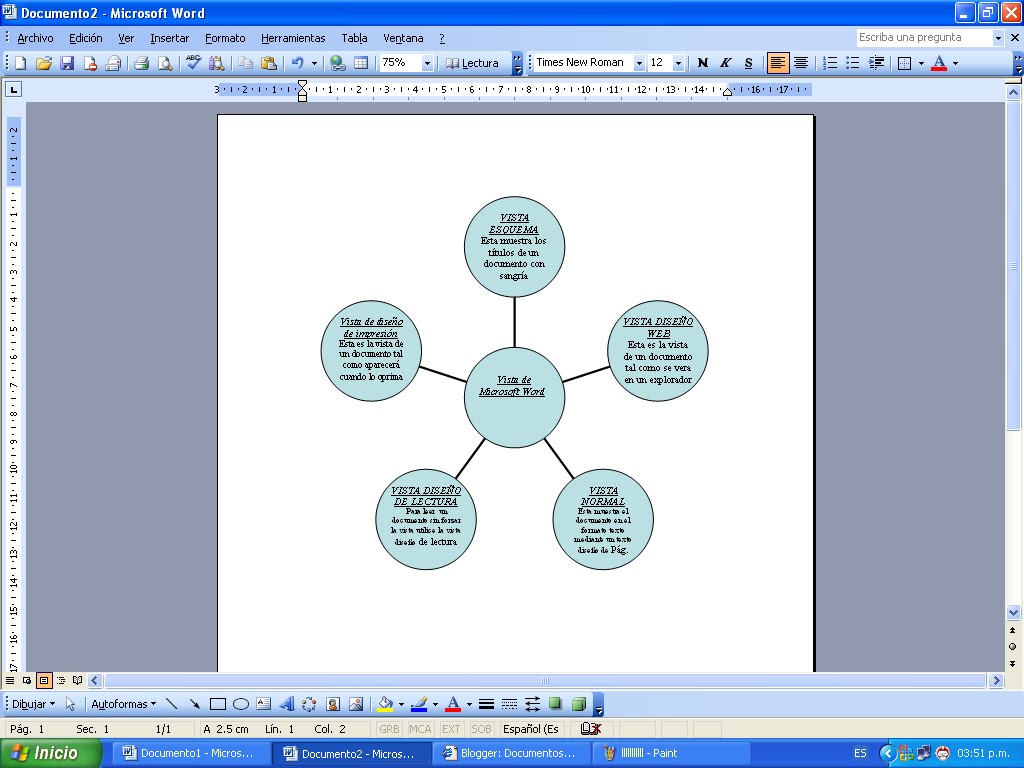This screenshot has width=1024, height=768.
Task: Run spelling and grammar check
Action: pyautogui.click(x=193, y=63)
